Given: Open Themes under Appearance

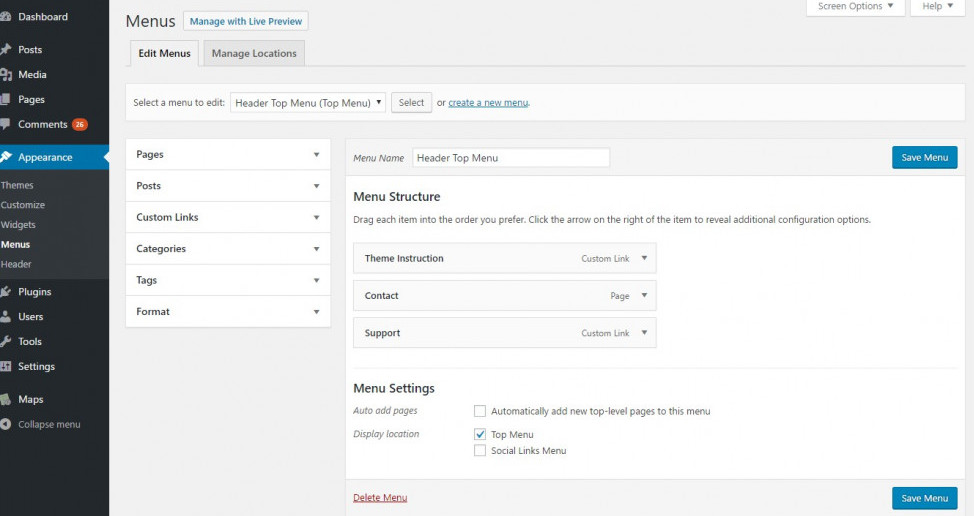Looking at the screenshot, I should (x=17, y=185).
